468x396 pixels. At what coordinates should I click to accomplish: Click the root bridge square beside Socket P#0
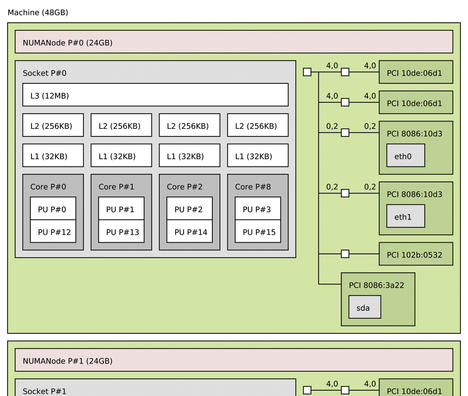coord(307,72)
